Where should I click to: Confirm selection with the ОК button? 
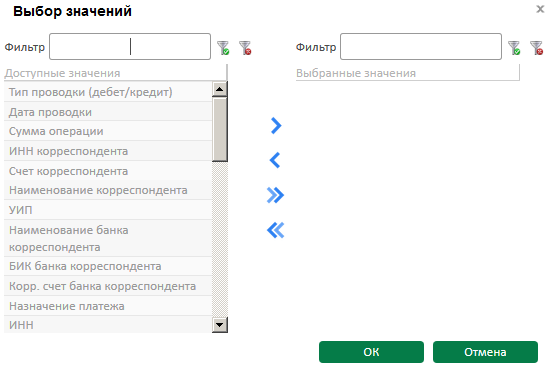[x=371, y=352]
